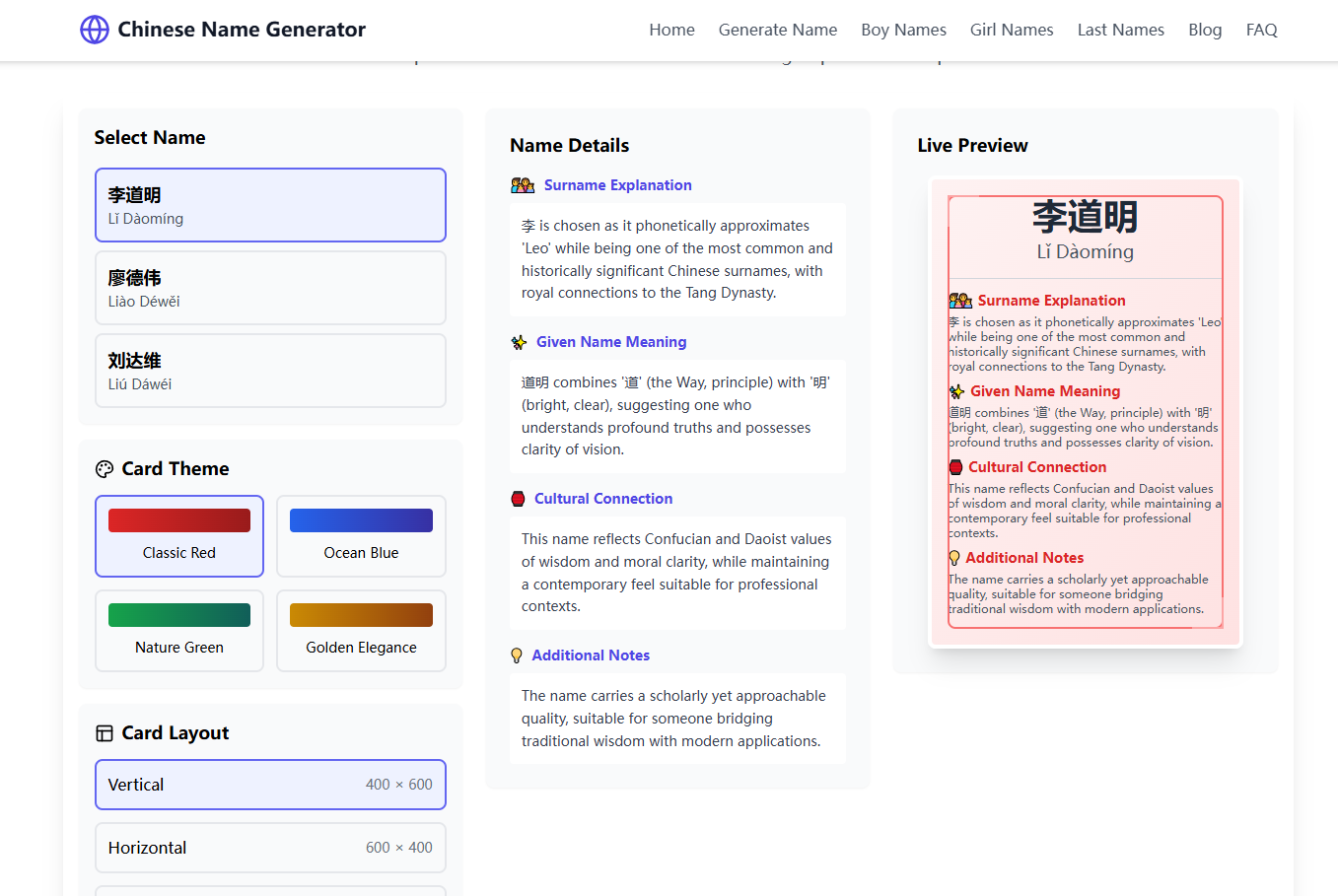Image resolution: width=1338 pixels, height=896 pixels.
Task: Click the Chinese Name Generator globe logo
Action: point(93,30)
